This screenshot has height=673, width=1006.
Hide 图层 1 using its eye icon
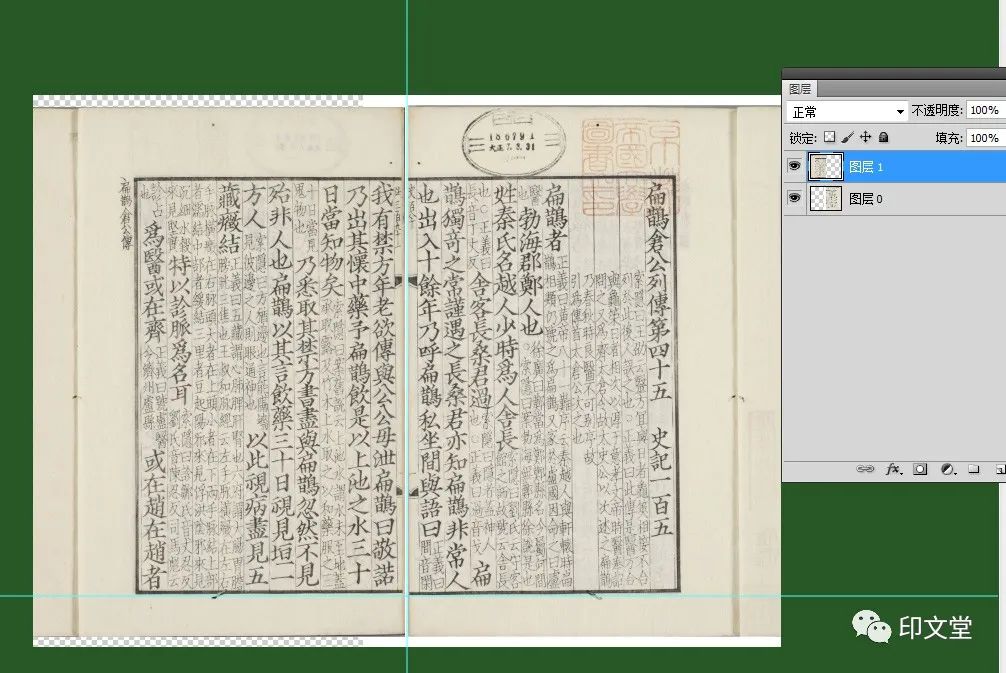(795, 167)
